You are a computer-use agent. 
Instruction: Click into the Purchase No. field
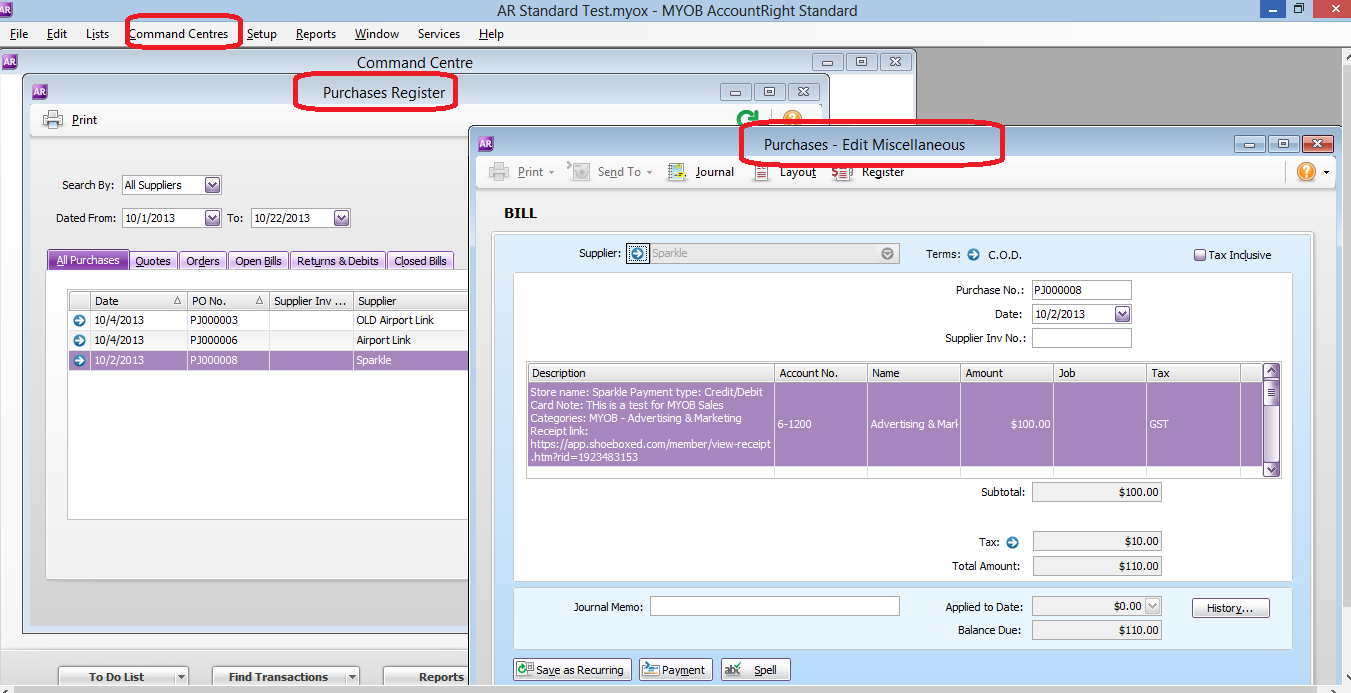1082,290
